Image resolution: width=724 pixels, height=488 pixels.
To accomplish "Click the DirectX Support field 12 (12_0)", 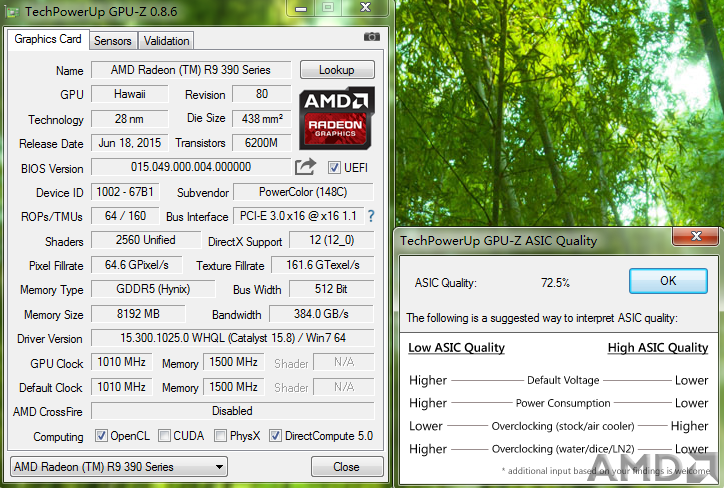I will [332, 240].
